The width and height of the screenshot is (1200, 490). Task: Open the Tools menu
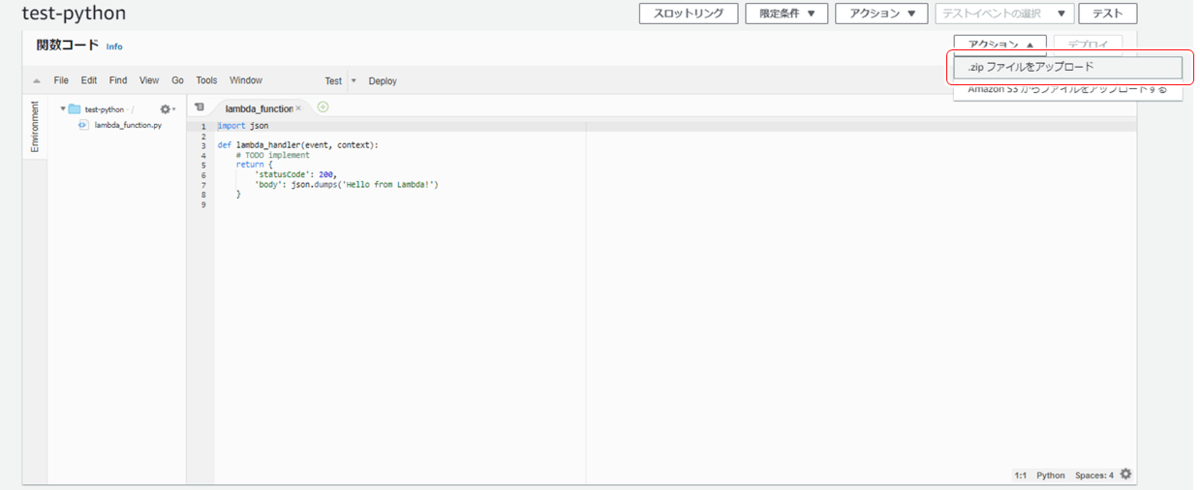(206, 80)
